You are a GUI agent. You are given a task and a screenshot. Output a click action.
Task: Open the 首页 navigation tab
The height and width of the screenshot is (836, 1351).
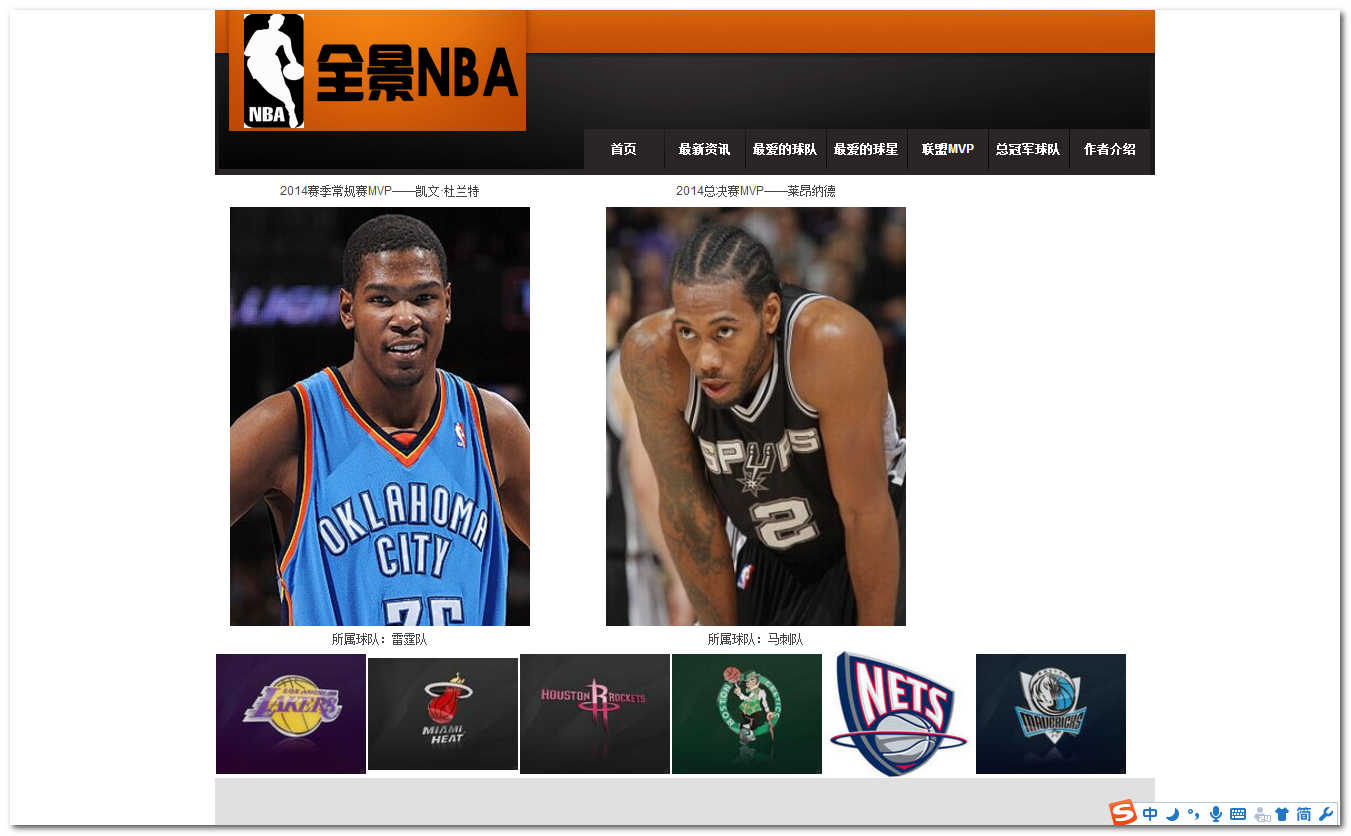(624, 149)
